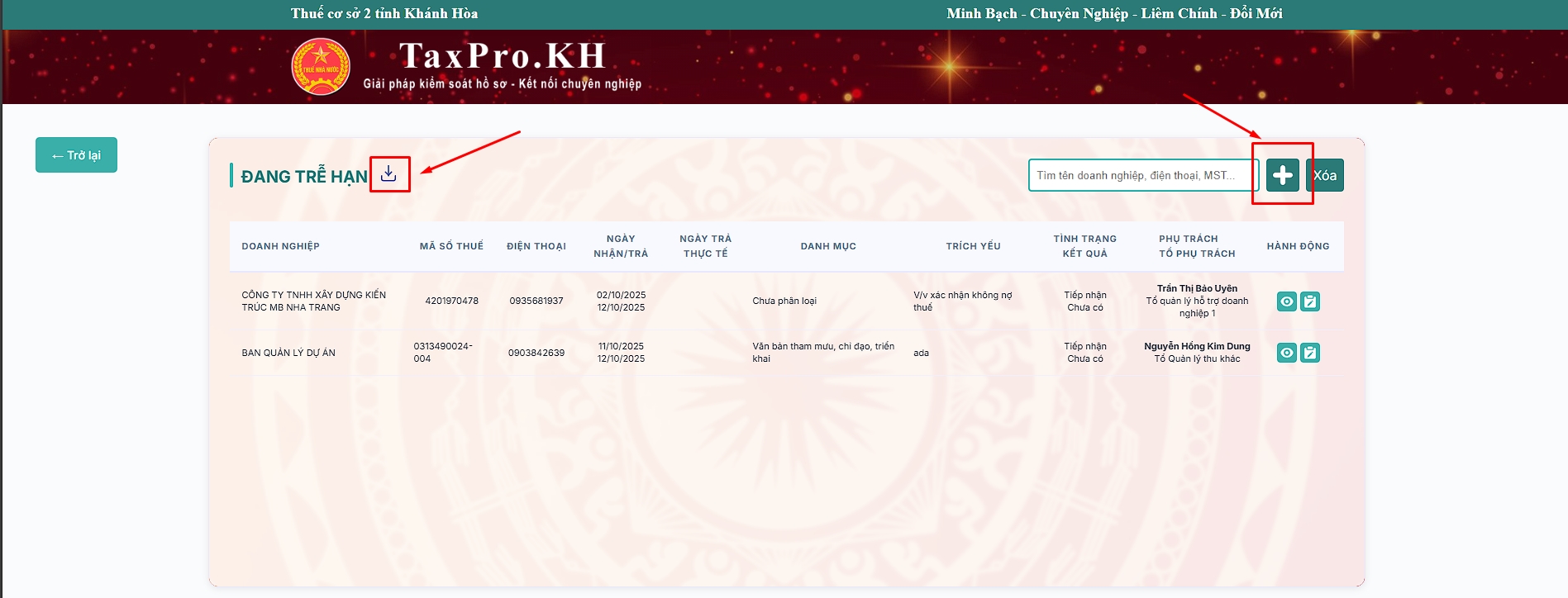
Task: Open edit note icon for Trần Thị Bảo Uyên row
Action: (x=1310, y=301)
